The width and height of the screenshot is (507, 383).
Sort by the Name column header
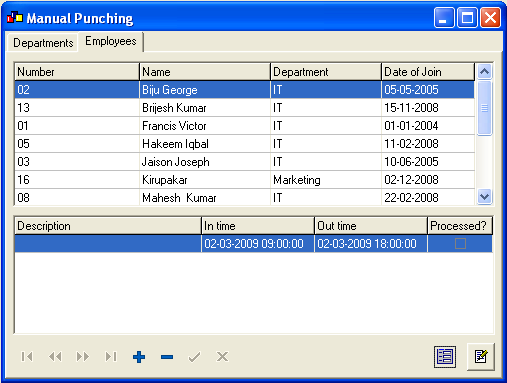(x=205, y=72)
